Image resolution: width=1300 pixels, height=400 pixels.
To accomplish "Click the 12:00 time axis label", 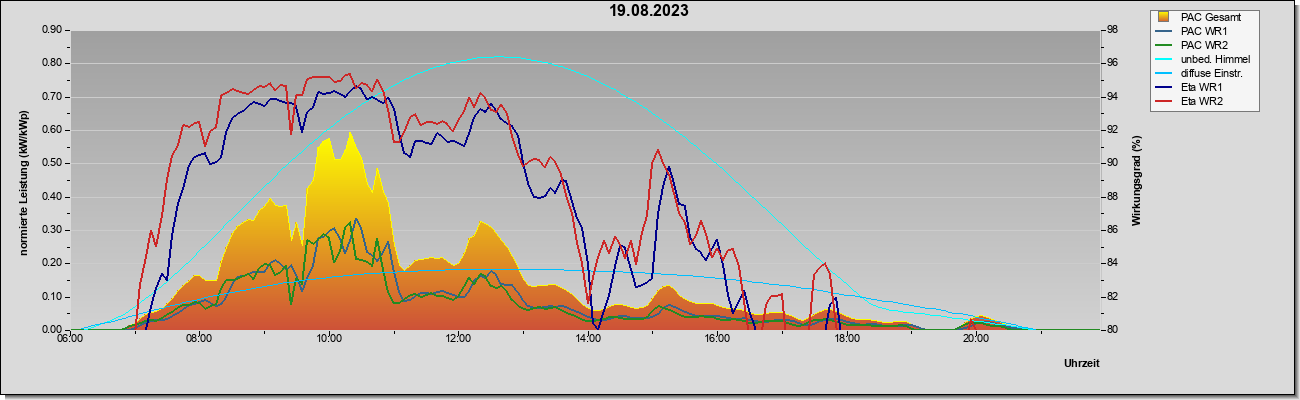I will pos(458,340).
